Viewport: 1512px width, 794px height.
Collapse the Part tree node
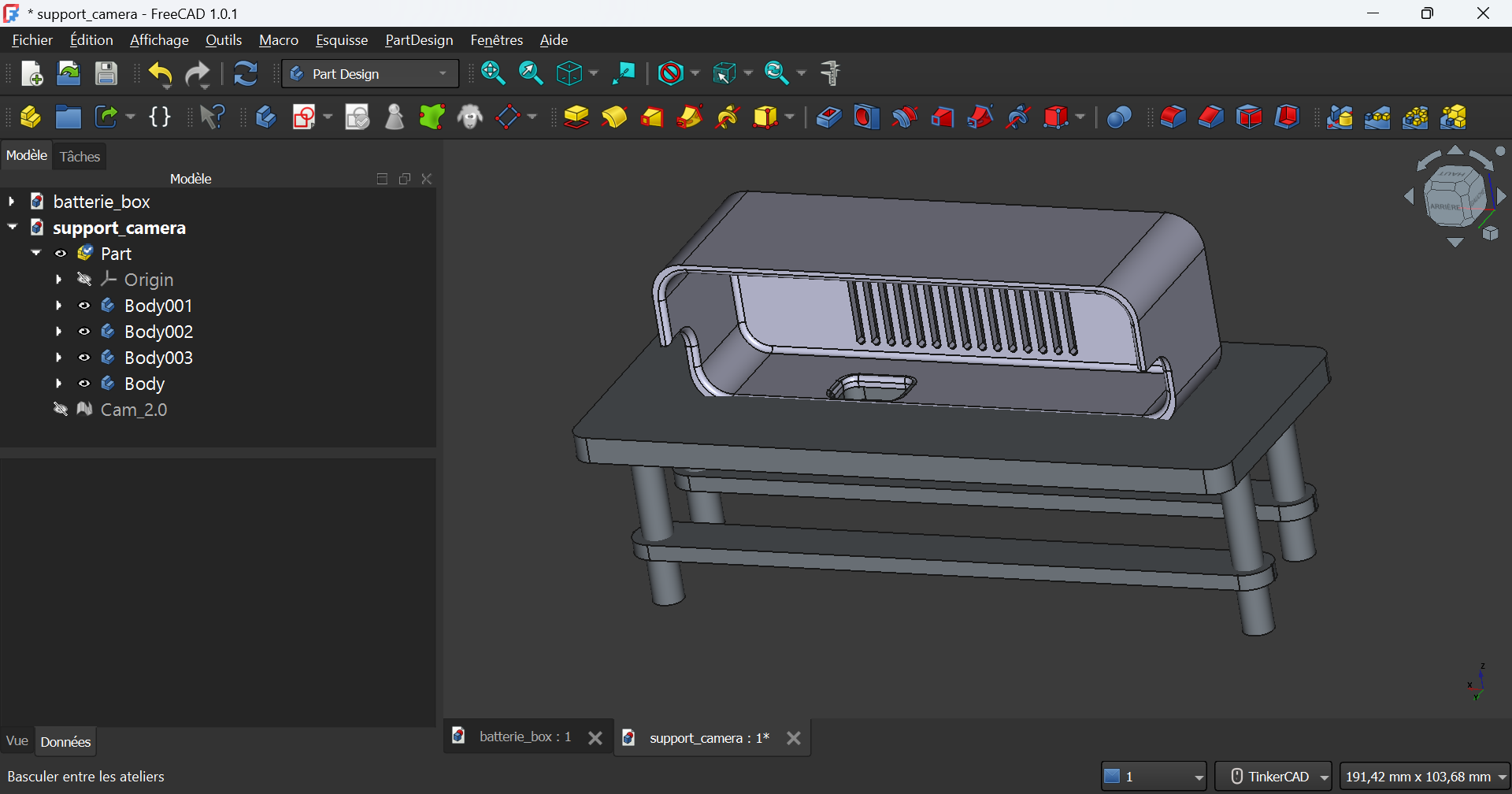pyautogui.click(x=35, y=253)
